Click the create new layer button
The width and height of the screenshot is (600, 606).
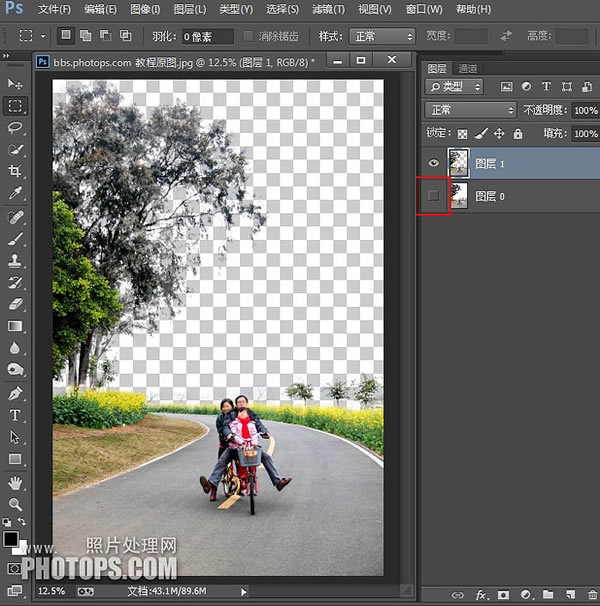pyautogui.click(x=570, y=594)
